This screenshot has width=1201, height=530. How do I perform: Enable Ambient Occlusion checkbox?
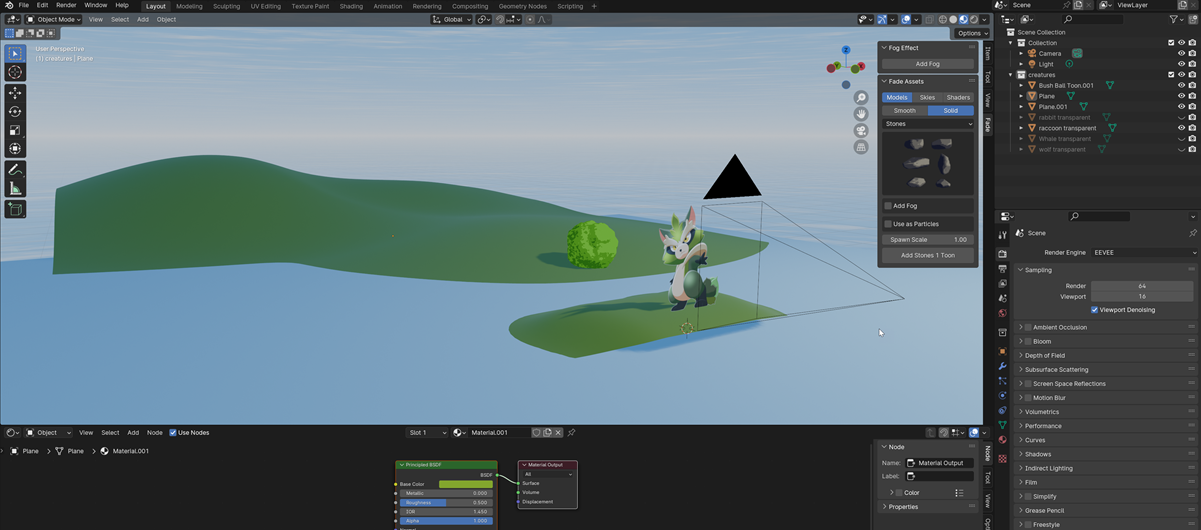(1028, 327)
